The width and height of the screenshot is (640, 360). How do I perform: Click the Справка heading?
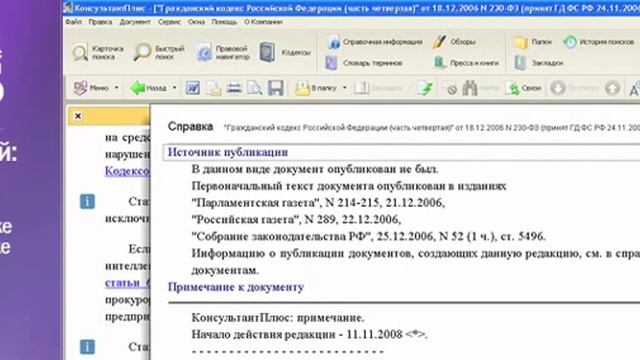[x=191, y=127]
